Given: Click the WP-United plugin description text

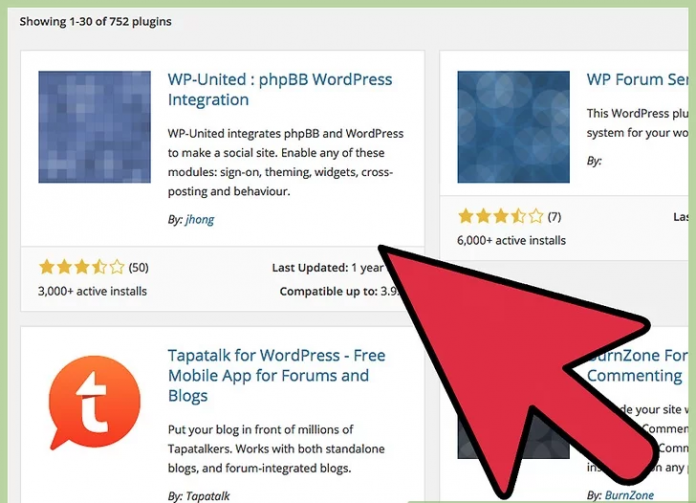Looking at the screenshot, I should (285, 162).
